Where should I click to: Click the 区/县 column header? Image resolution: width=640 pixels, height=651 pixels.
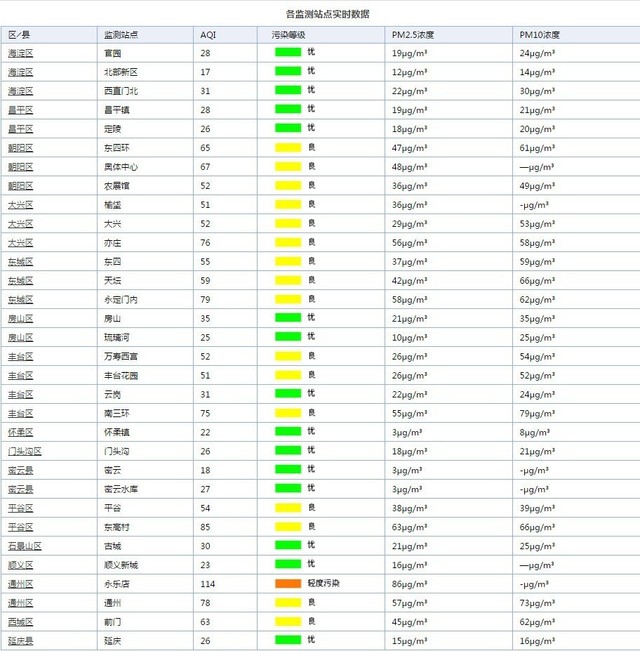[19, 35]
